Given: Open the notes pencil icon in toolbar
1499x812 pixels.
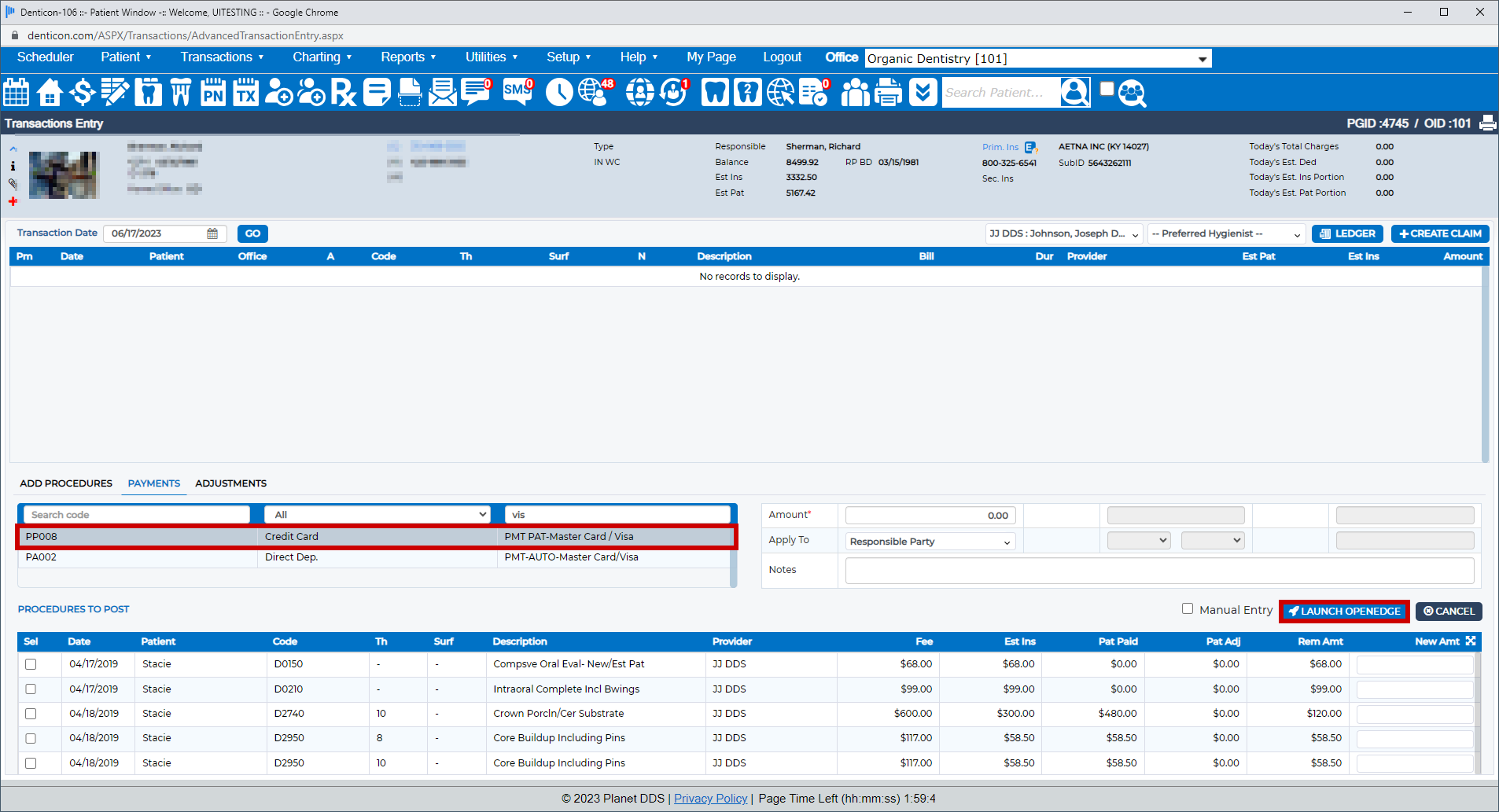Looking at the screenshot, I should click(115, 92).
